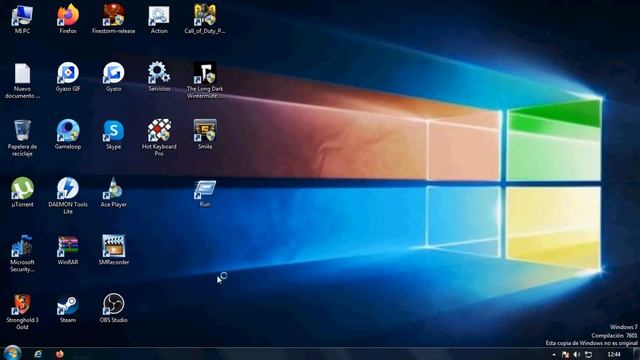This screenshot has width=640, height=360.
Task: Select the Gyazo desktop shortcut
Action: [x=113, y=77]
